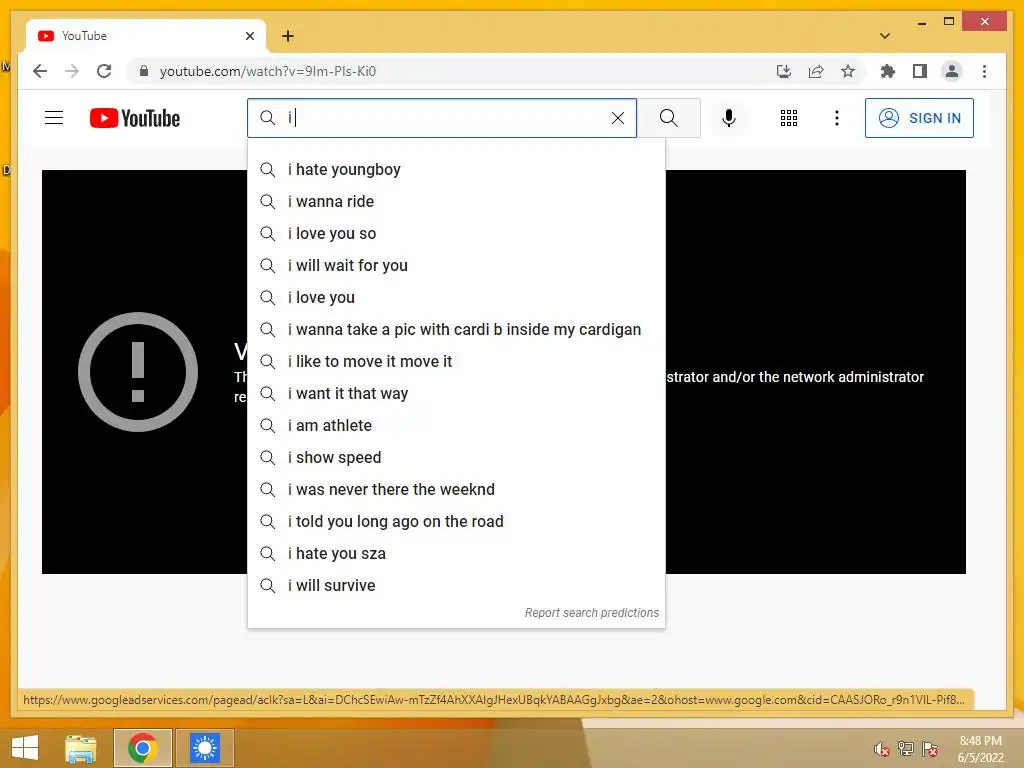Select suggestion 'i show speed'

(x=456, y=458)
